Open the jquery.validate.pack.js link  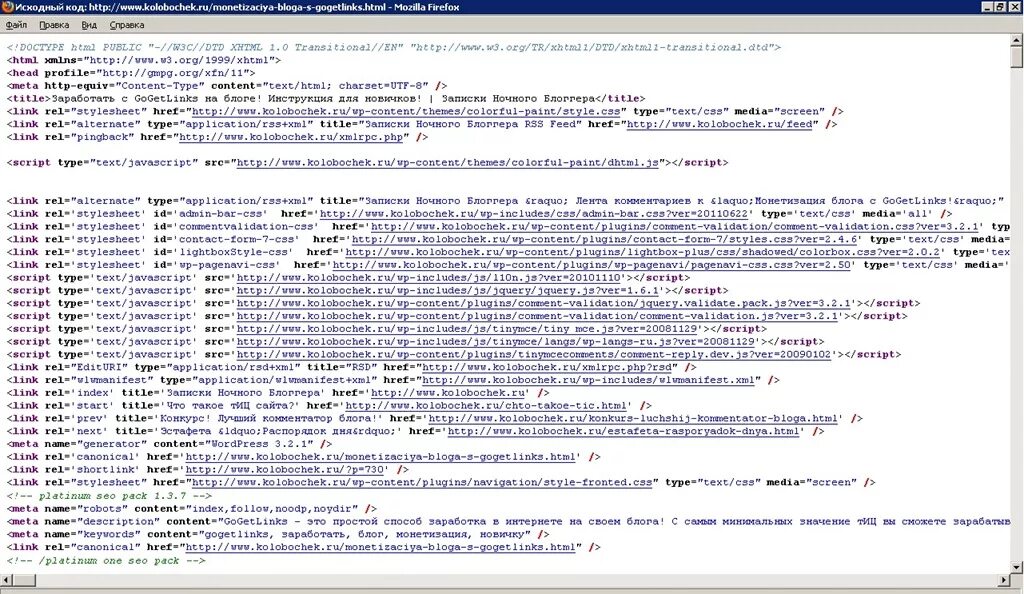pos(543,303)
